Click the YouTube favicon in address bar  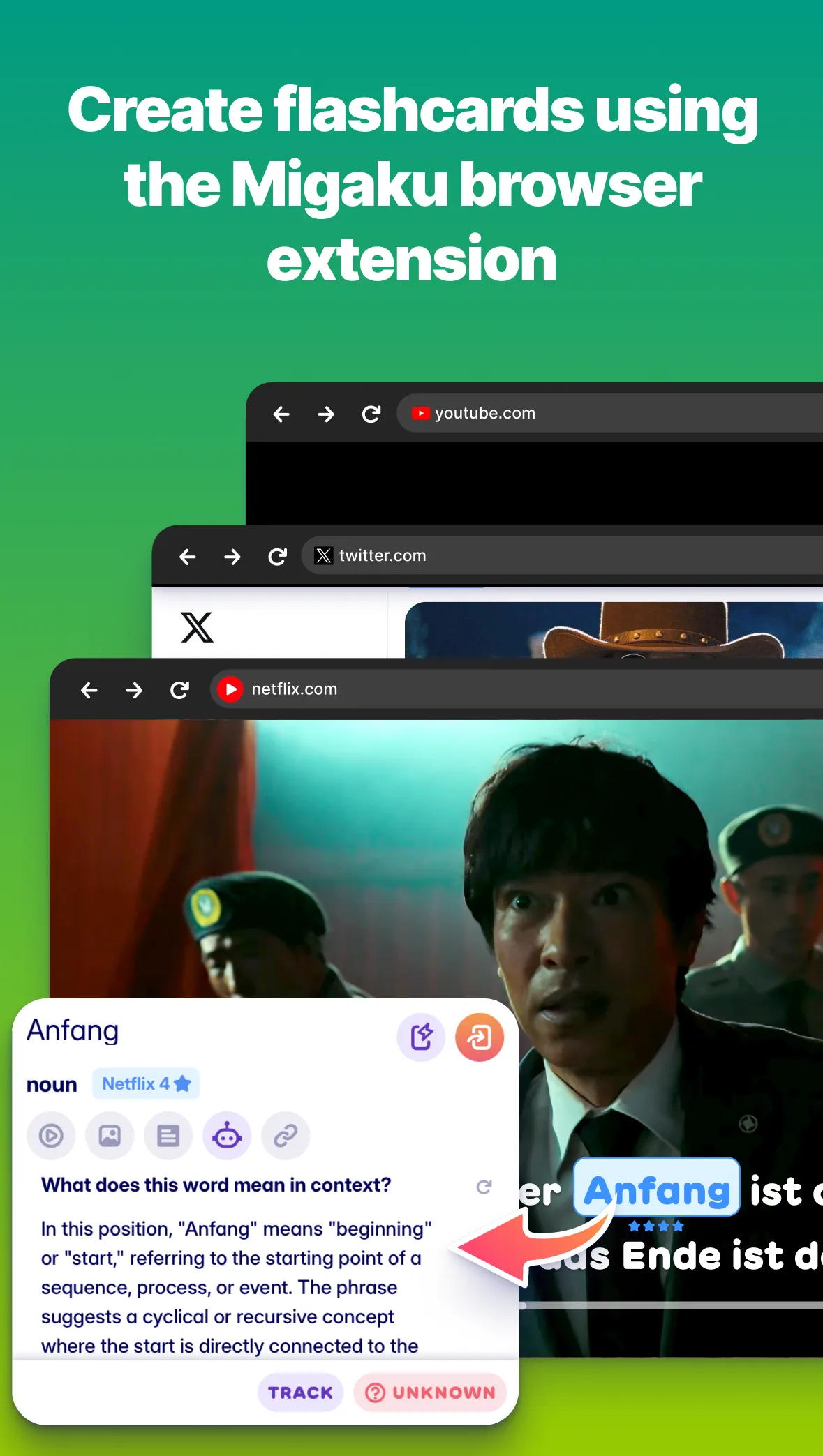point(420,413)
